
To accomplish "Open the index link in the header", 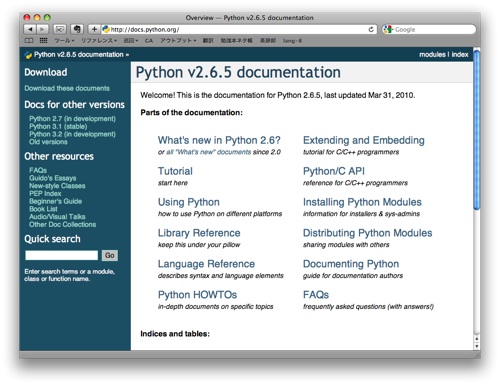I will pyautogui.click(x=460, y=54).
